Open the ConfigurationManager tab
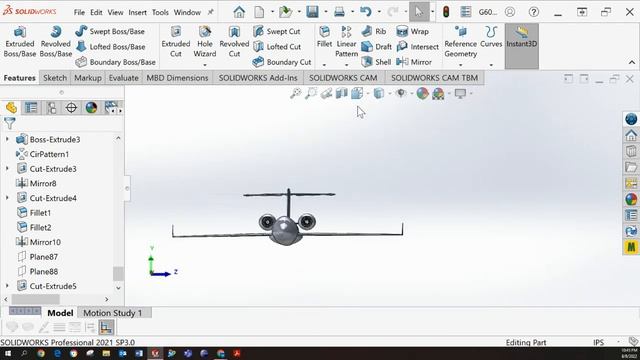 (51, 108)
